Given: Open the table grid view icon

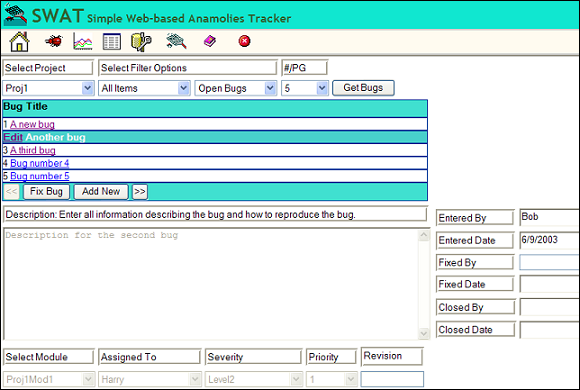Looking at the screenshot, I should pyautogui.click(x=111, y=41).
